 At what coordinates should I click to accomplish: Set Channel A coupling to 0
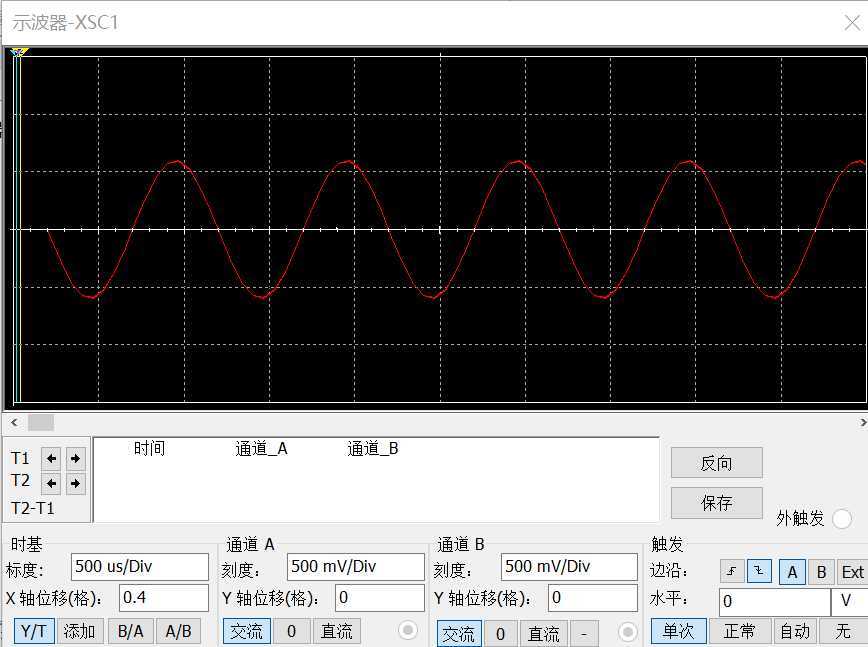292,631
